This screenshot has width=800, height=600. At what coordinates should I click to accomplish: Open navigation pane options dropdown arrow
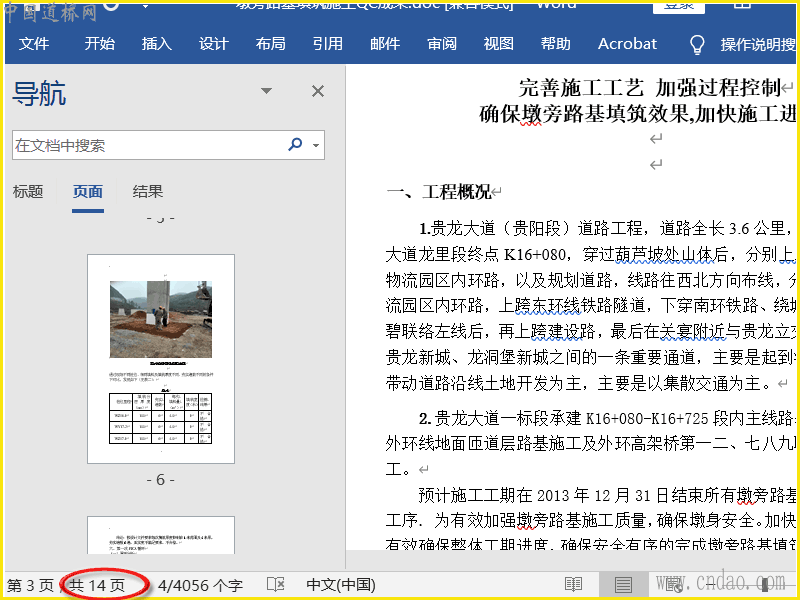click(x=266, y=91)
